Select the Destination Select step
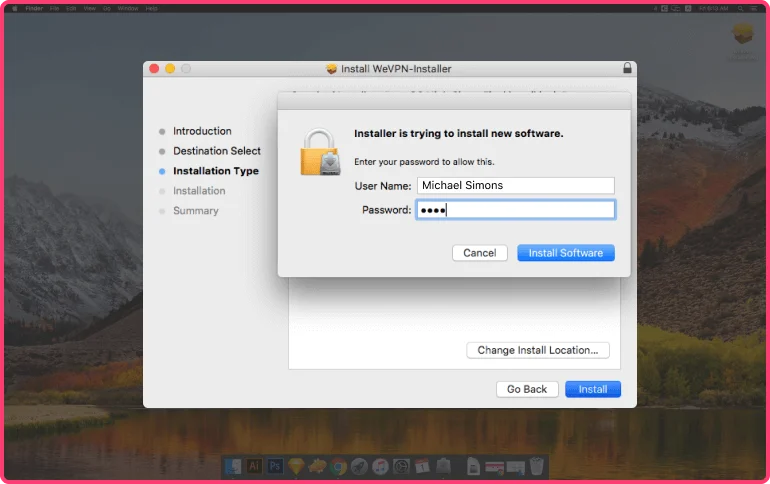Viewport: 770px width, 484px height. tap(217, 151)
